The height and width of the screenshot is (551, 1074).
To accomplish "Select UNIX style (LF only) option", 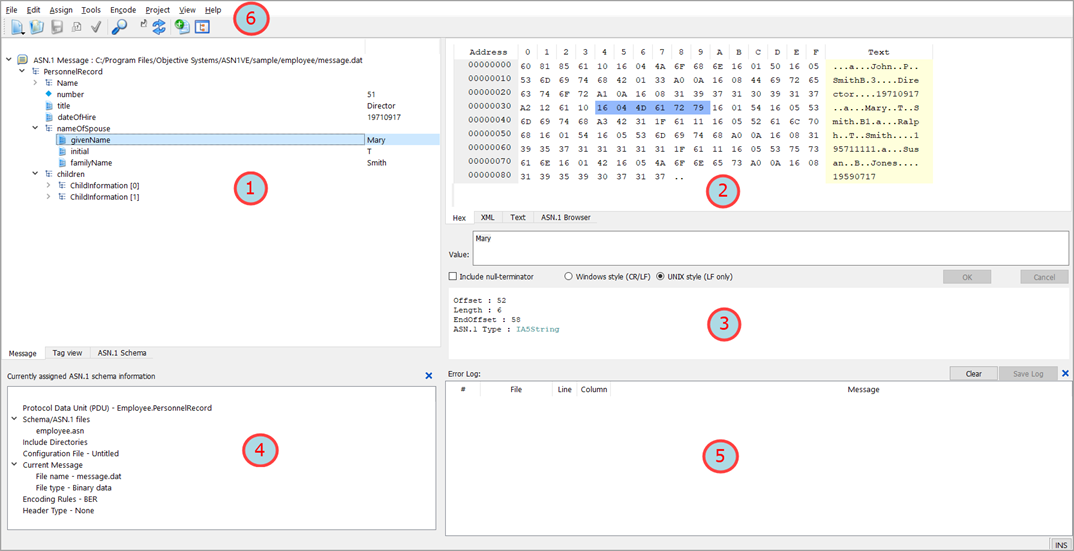I will click(x=660, y=276).
